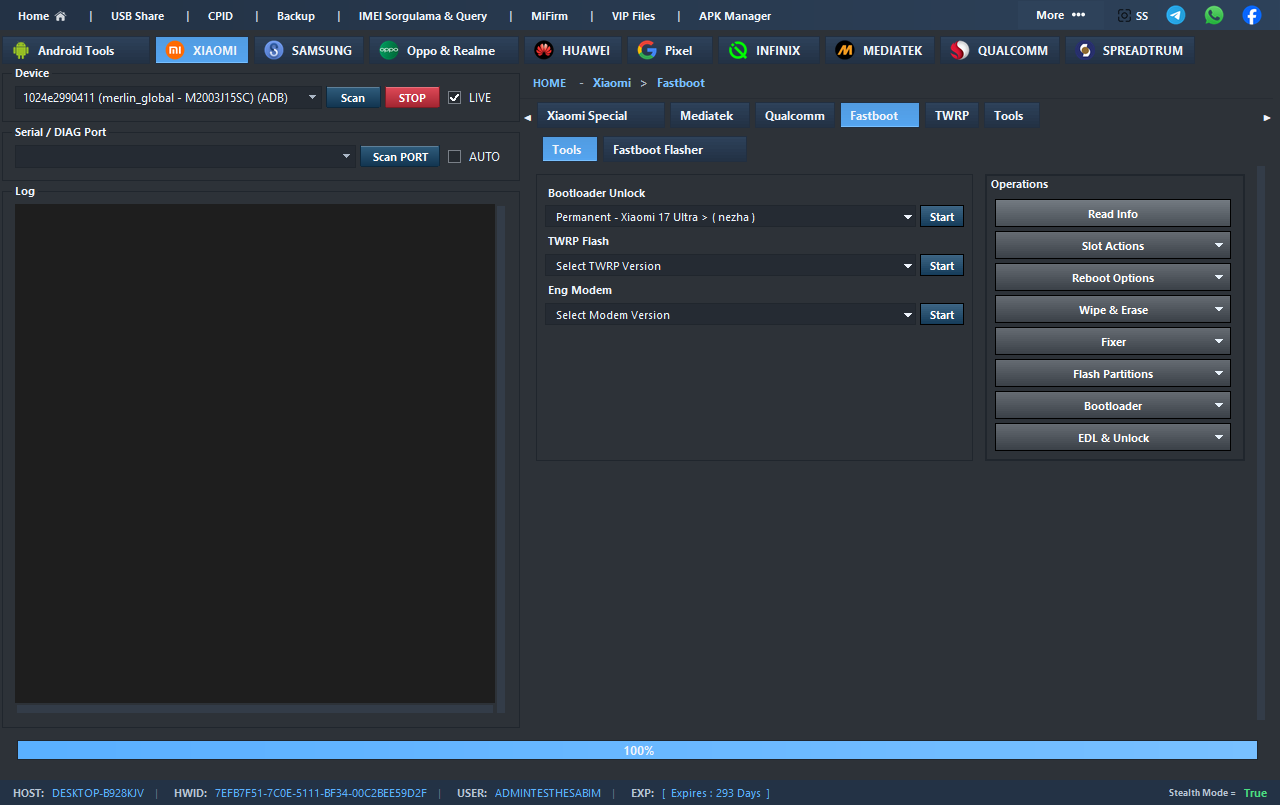This screenshot has width=1280, height=805.
Task: Open the Select TWRP Version dropdown
Action: [x=908, y=266]
